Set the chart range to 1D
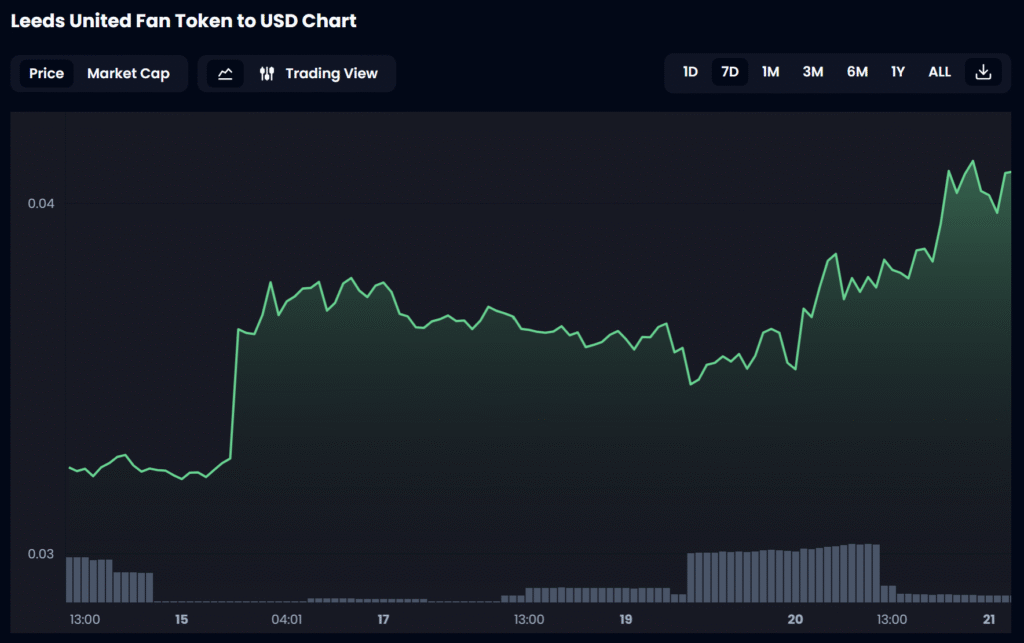Image resolution: width=1024 pixels, height=643 pixels. click(690, 72)
